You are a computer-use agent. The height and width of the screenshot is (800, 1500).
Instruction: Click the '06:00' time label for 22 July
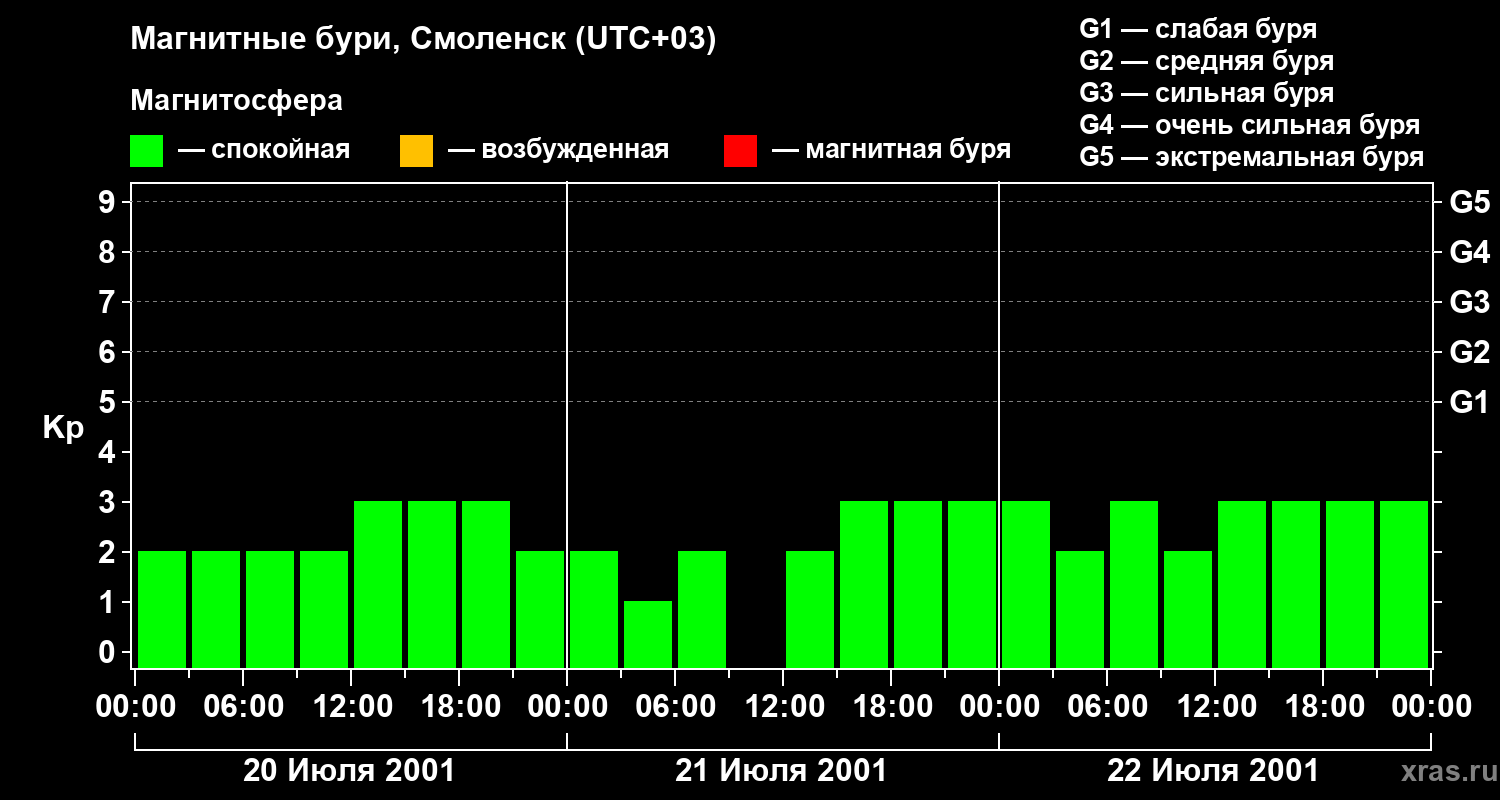[1107, 706]
